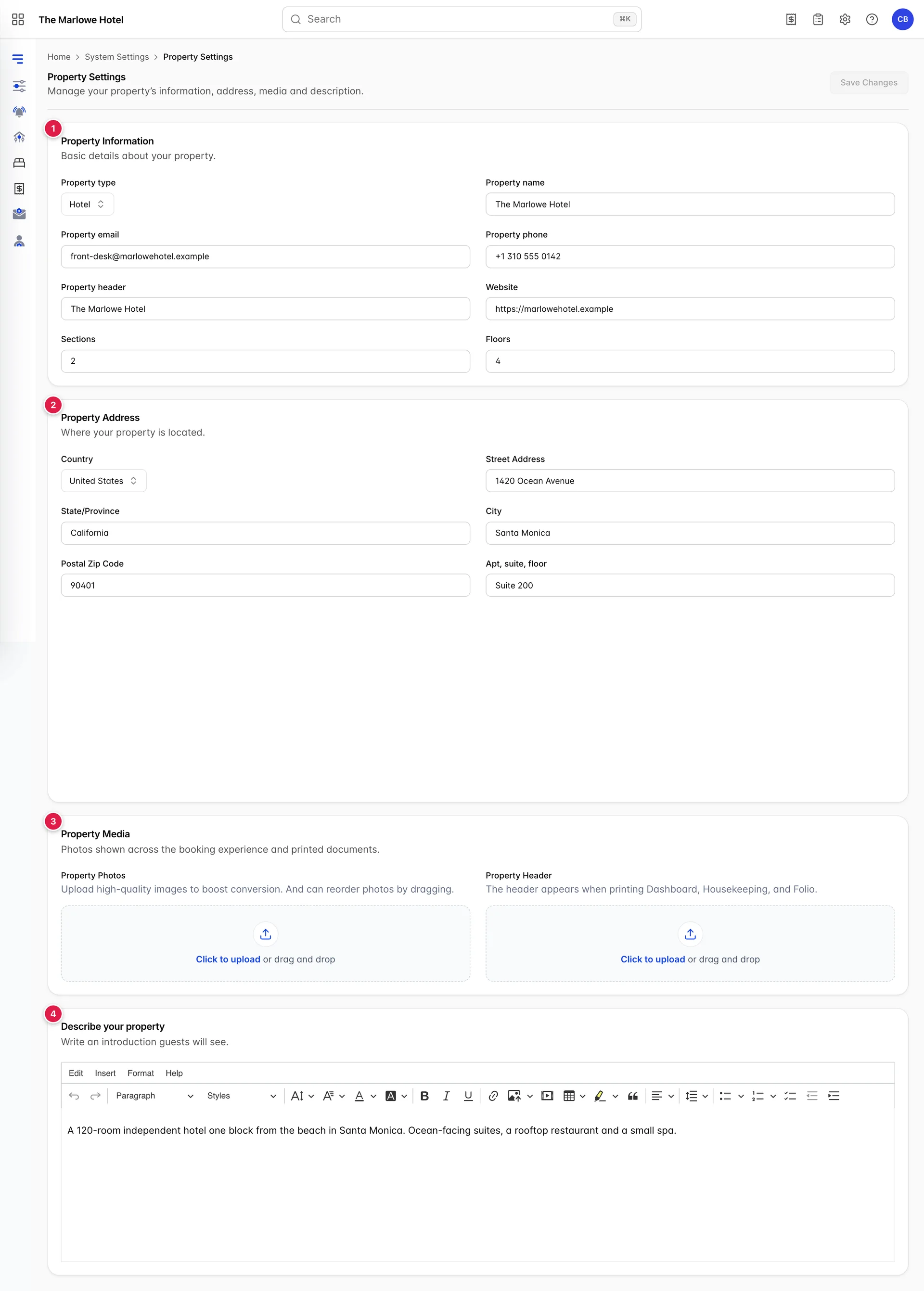Screen dimensions: 924x1291
Task: Open the billing receipt icon in the top bar
Action: [x=791, y=19]
